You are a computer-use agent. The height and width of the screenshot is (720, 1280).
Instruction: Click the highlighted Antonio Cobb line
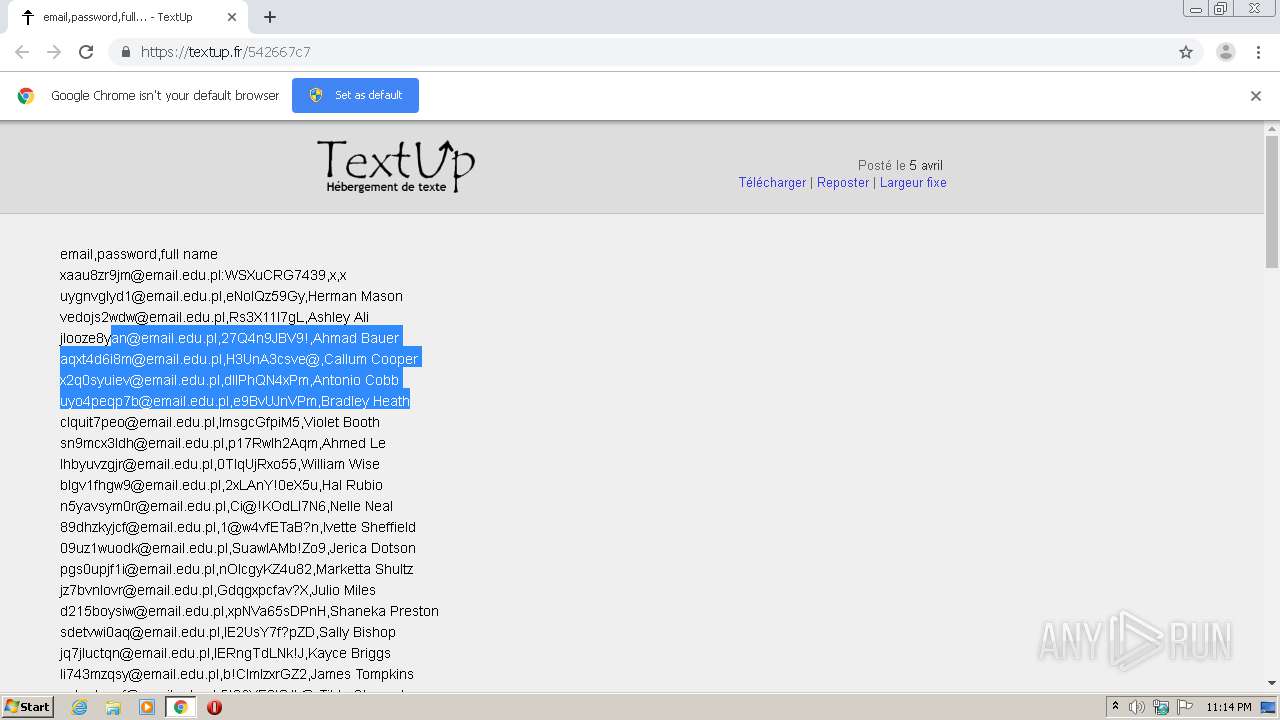pyautogui.click(x=229, y=380)
